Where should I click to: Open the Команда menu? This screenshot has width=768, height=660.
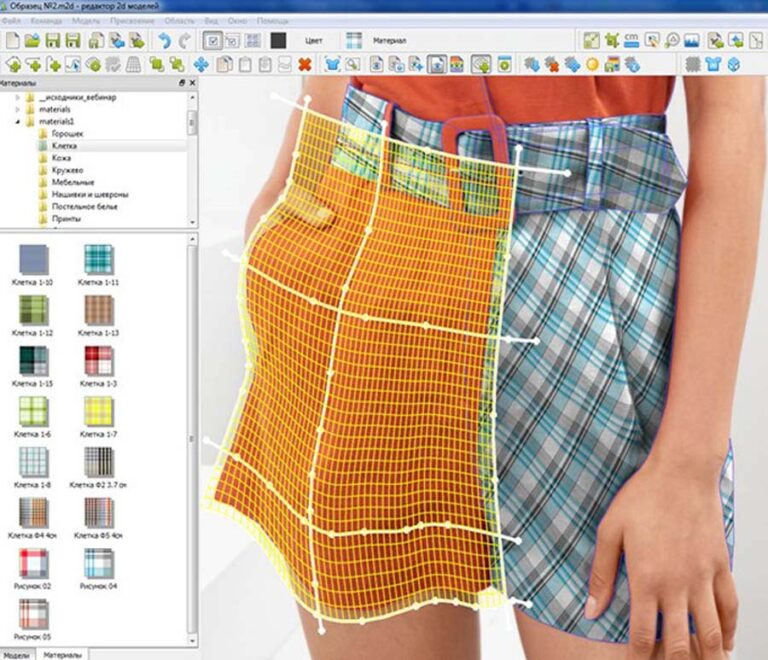click(x=46, y=21)
